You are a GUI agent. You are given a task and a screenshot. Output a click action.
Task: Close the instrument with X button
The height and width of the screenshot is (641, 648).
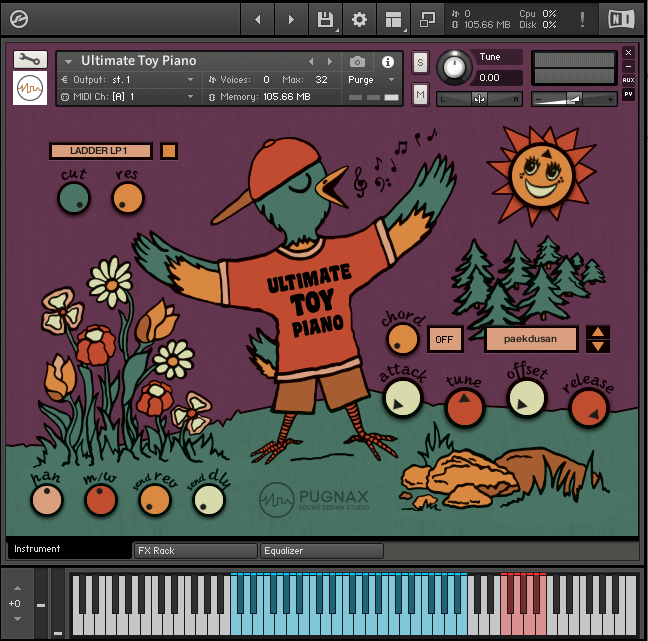point(628,52)
